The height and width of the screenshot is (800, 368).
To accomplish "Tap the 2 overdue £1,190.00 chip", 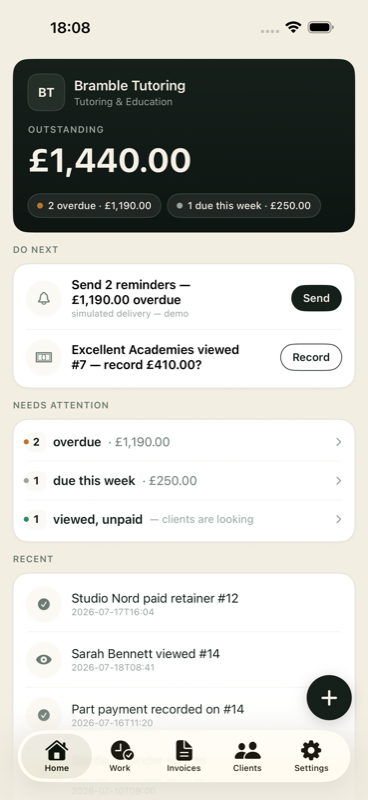I will (94, 206).
